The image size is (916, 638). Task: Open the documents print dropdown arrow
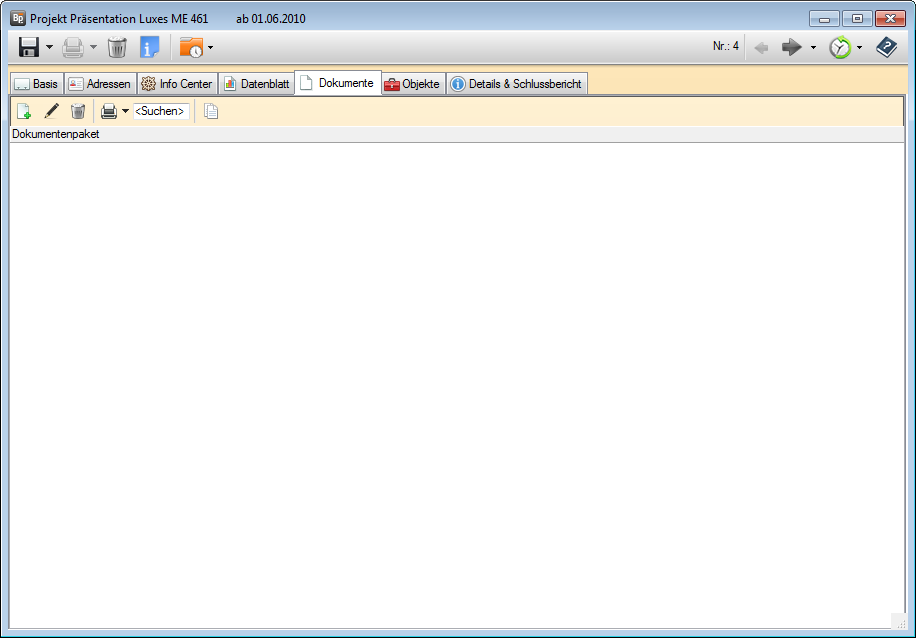pos(125,111)
